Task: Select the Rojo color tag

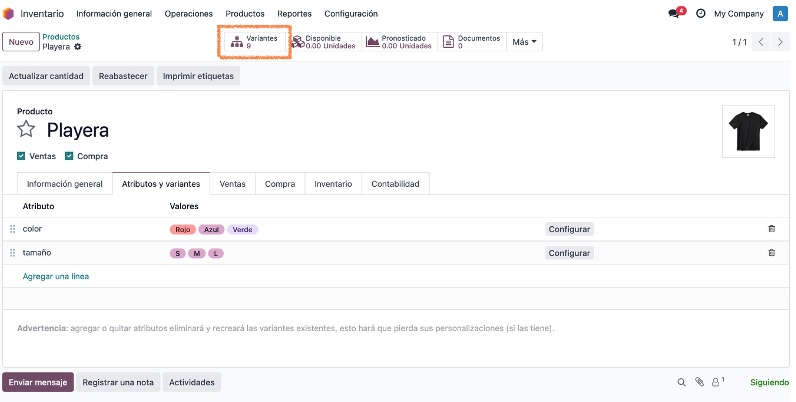Action: (x=183, y=229)
